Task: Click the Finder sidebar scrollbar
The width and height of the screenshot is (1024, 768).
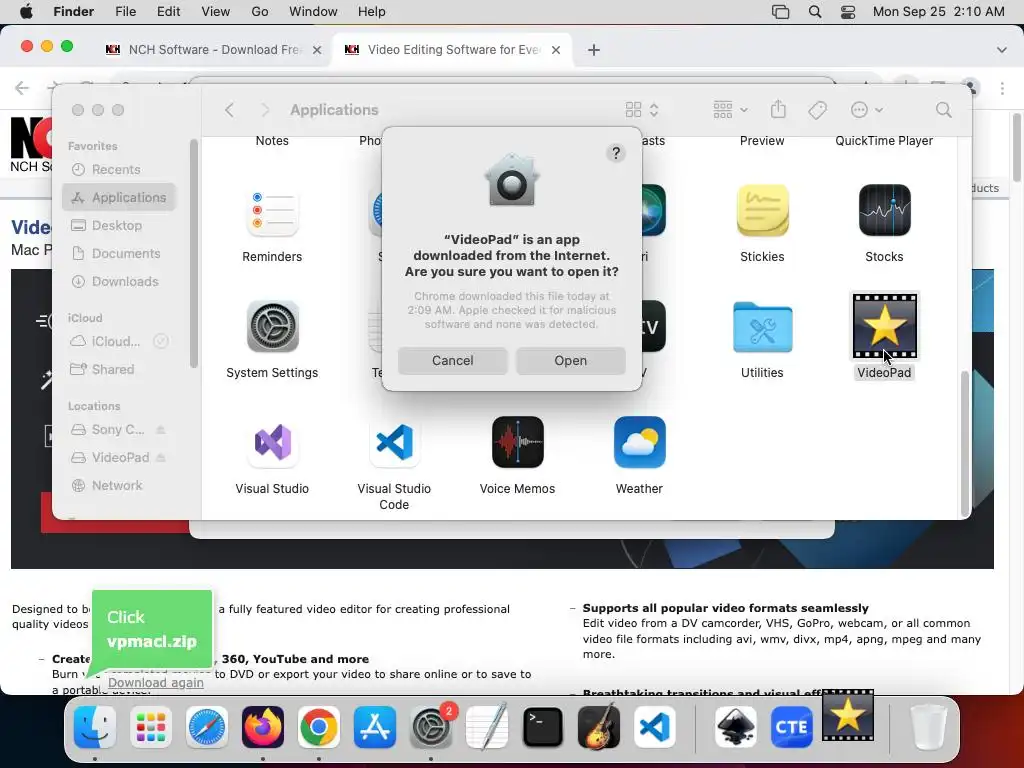Action: (x=193, y=254)
